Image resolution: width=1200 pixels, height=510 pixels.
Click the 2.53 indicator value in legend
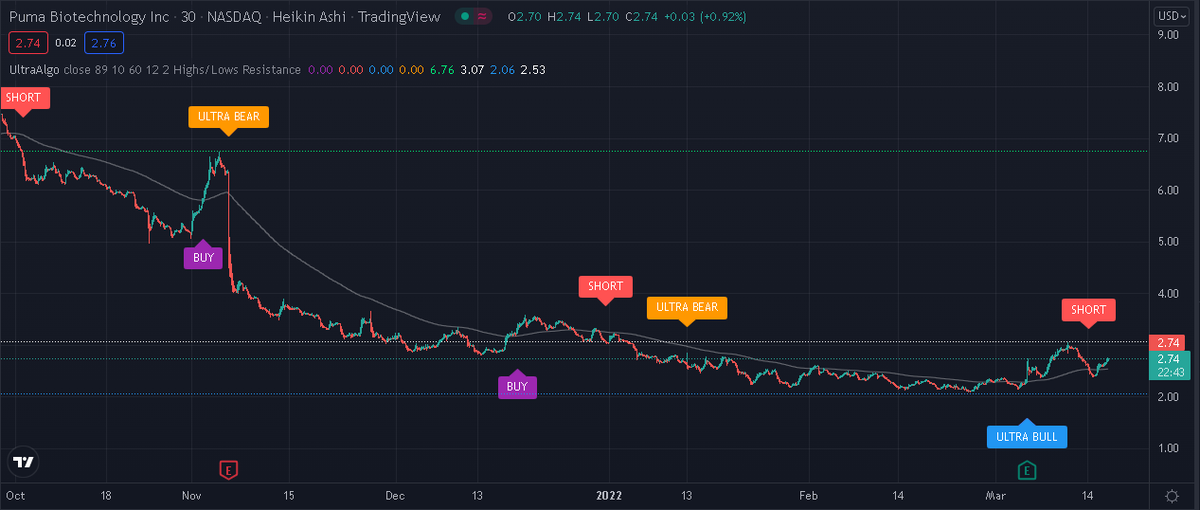(535, 70)
